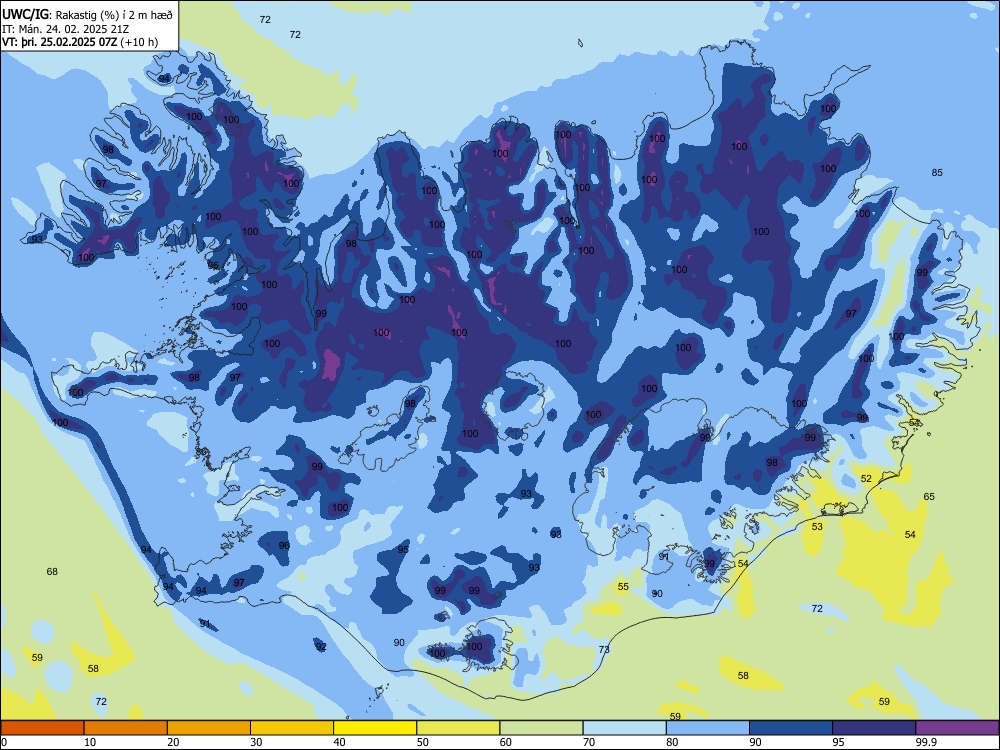Click the '10' tick label on the legend
This screenshot has width=1000, height=750.
[90, 742]
